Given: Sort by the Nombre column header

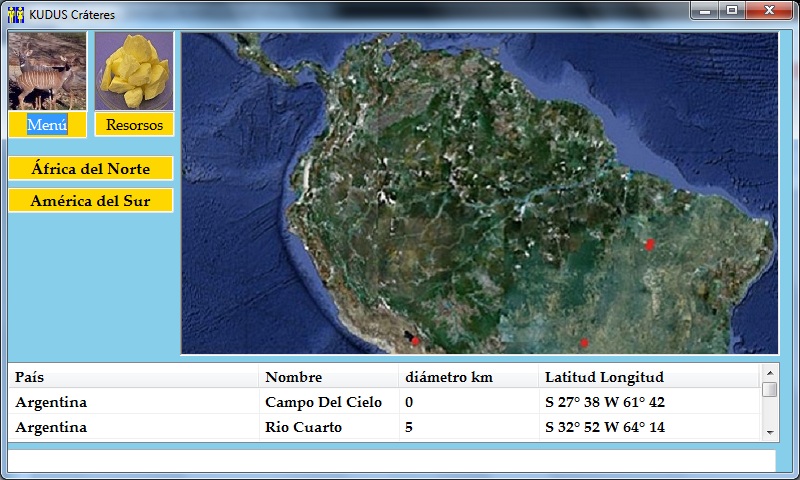Looking at the screenshot, I should 329,377.
